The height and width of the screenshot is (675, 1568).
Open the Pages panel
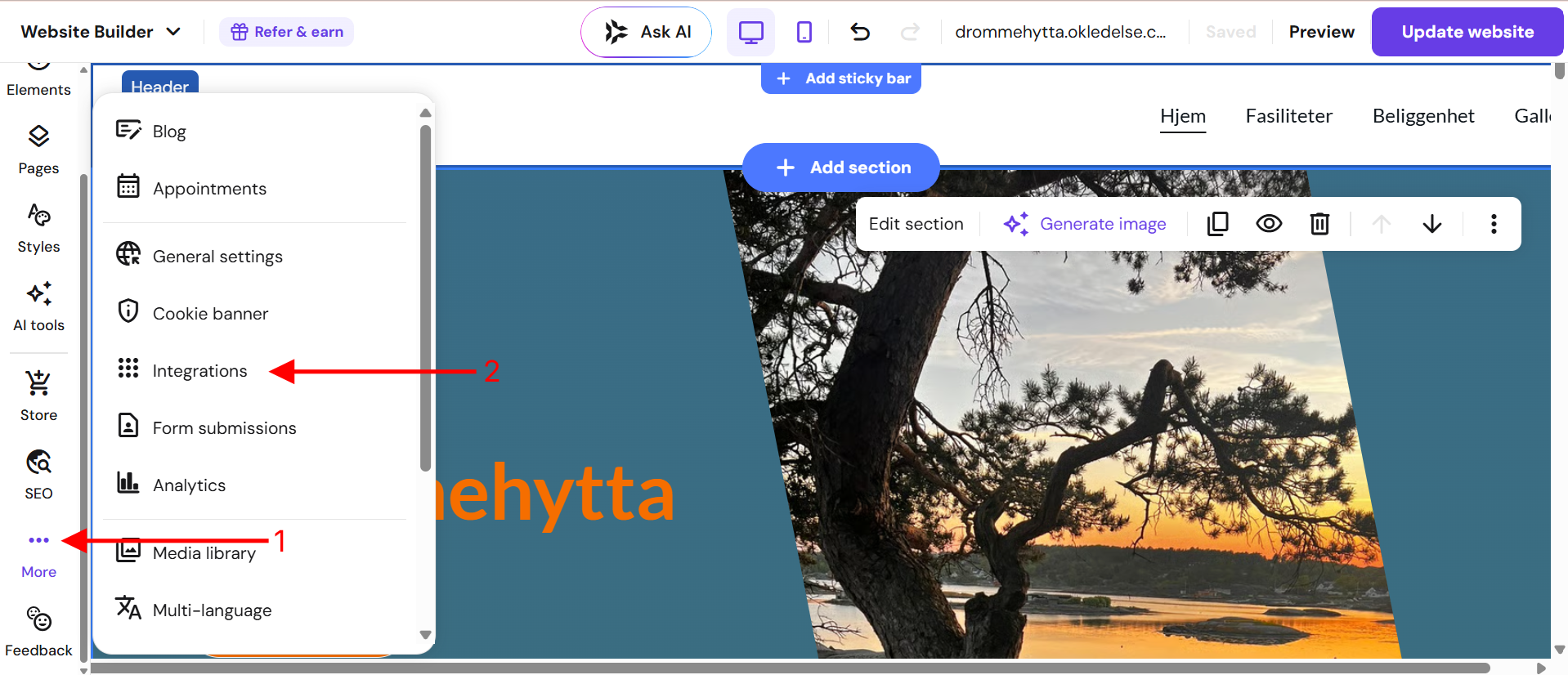[x=38, y=150]
